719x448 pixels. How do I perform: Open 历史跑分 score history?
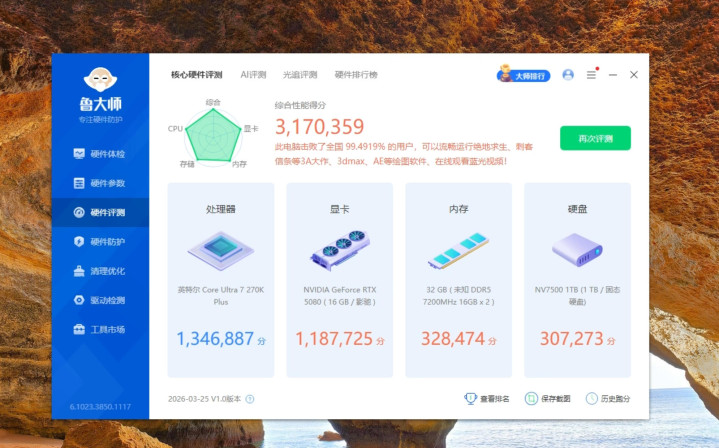pyautogui.click(x=608, y=398)
